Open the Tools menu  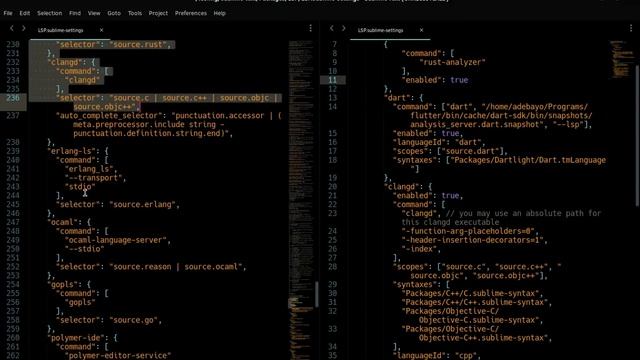[x=135, y=13]
